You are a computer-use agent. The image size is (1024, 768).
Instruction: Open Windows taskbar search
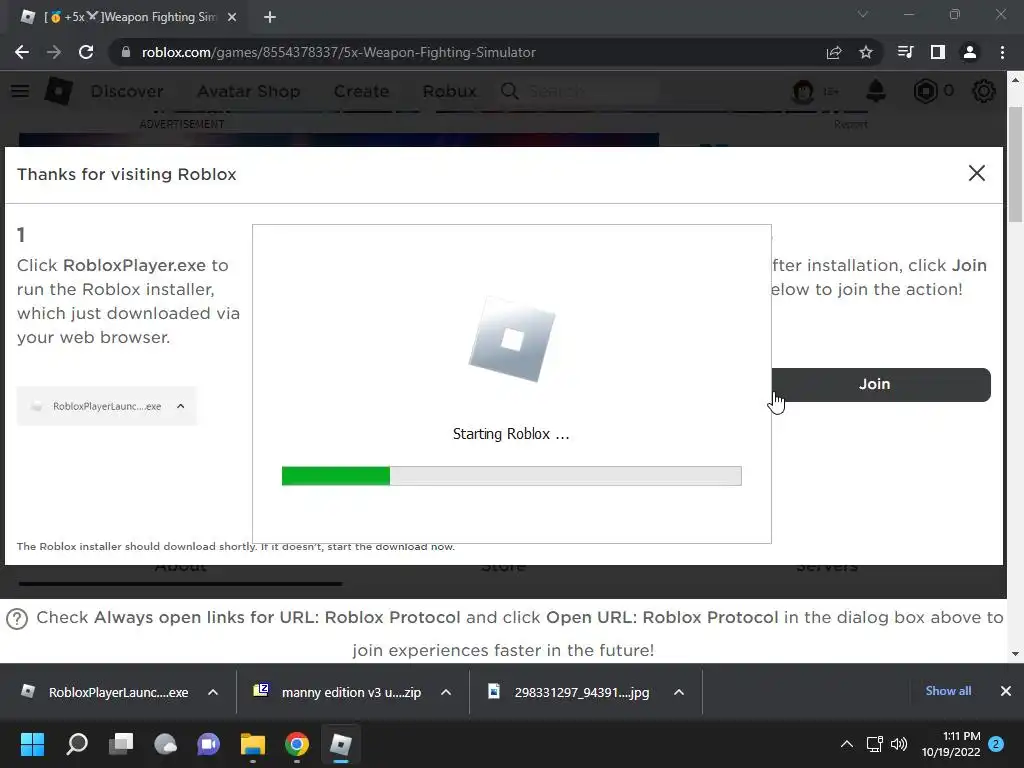point(76,744)
